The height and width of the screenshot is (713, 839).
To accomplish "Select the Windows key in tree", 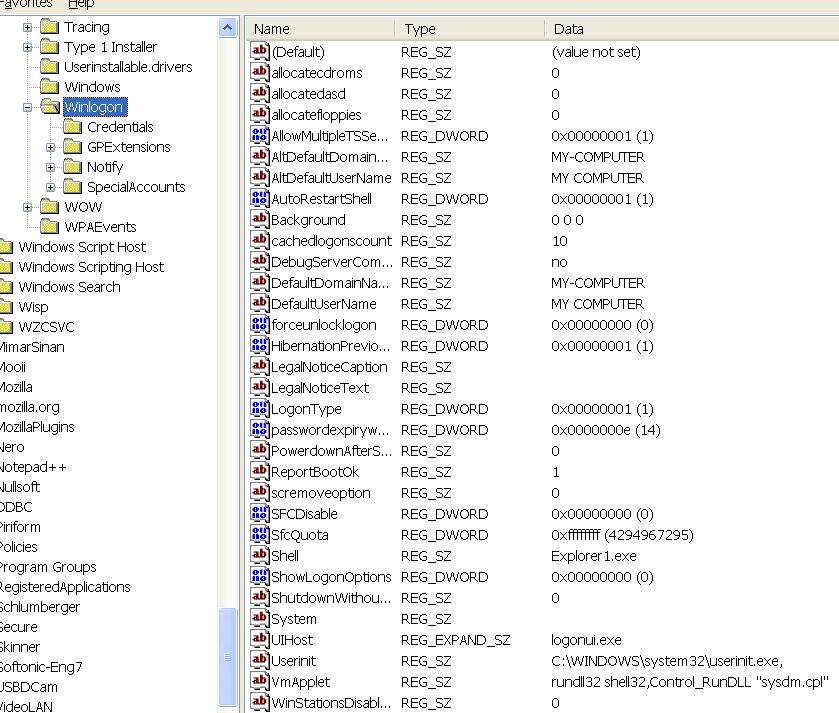I will point(92,87).
